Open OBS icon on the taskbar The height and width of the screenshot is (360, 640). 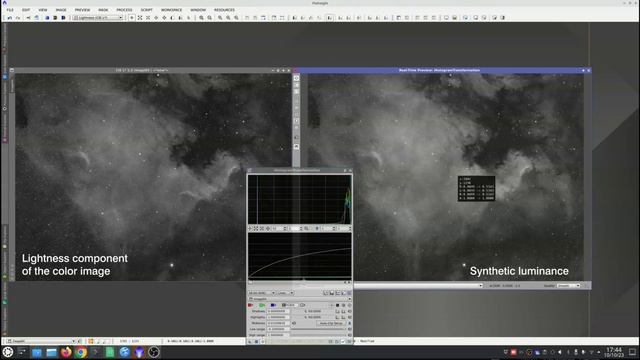pos(154,352)
